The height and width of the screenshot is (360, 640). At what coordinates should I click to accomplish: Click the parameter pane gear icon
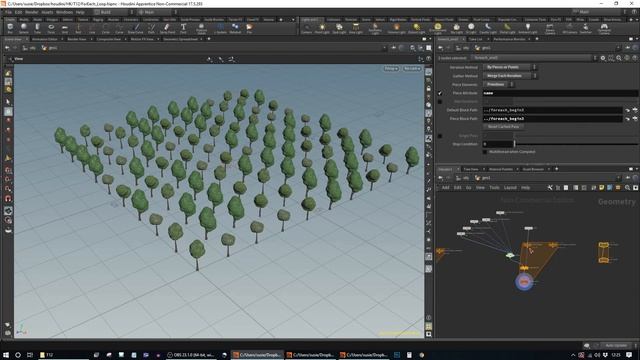(603, 58)
